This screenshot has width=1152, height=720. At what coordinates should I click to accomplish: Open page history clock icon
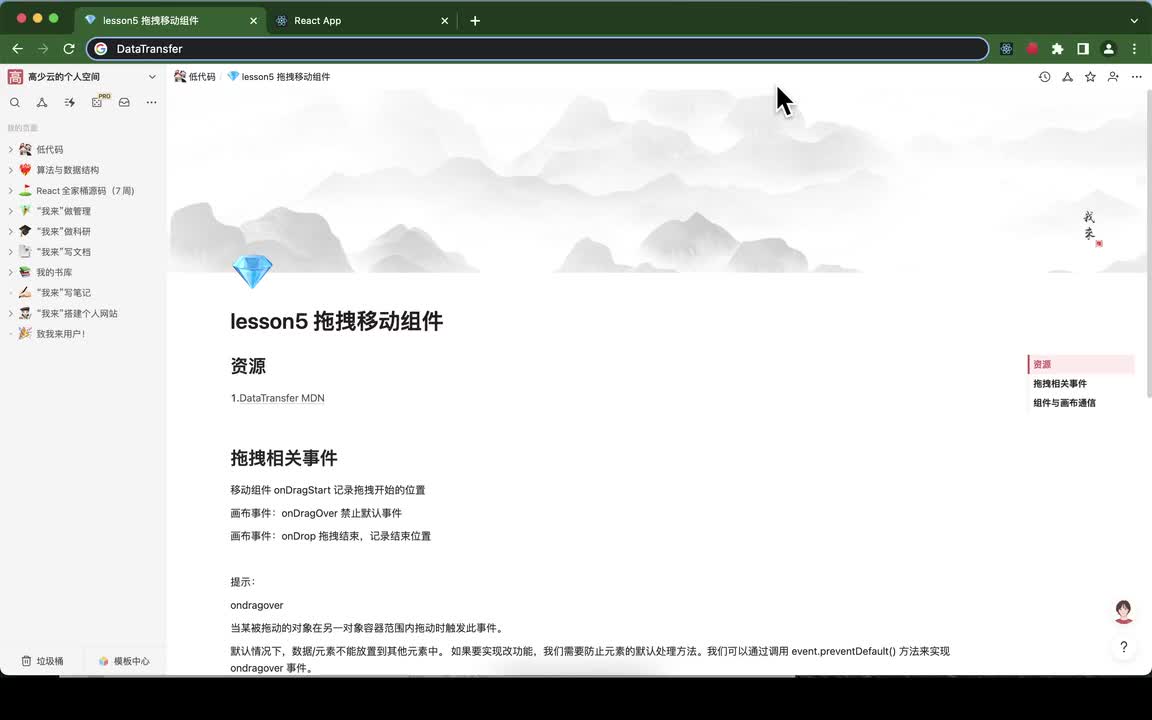point(1045,76)
